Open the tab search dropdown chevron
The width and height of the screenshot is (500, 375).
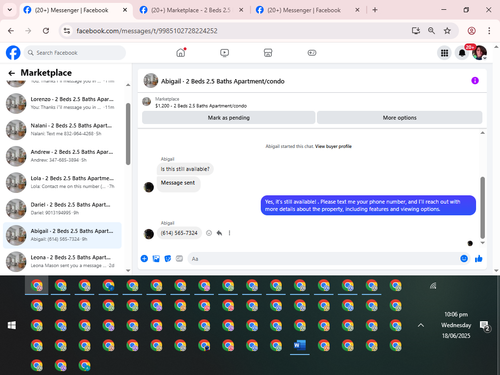point(10,10)
